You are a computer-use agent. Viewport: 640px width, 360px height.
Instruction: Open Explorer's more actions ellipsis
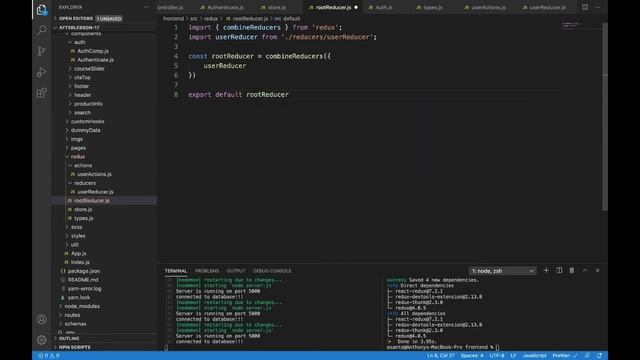pyautogui.click(x=146, y=7)
